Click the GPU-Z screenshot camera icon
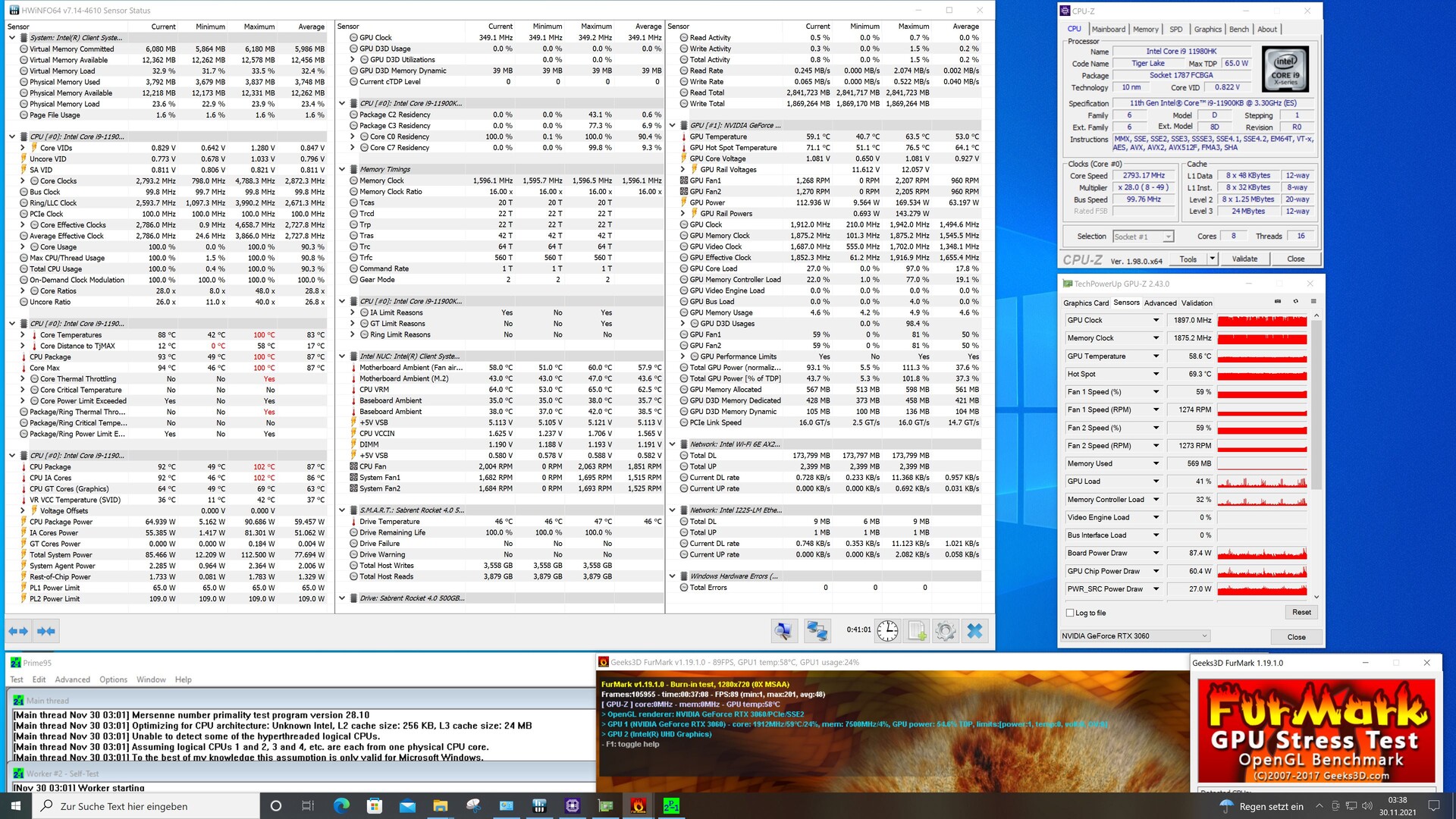Viewport: 1456px width, 819px height. pos(1278,302)
